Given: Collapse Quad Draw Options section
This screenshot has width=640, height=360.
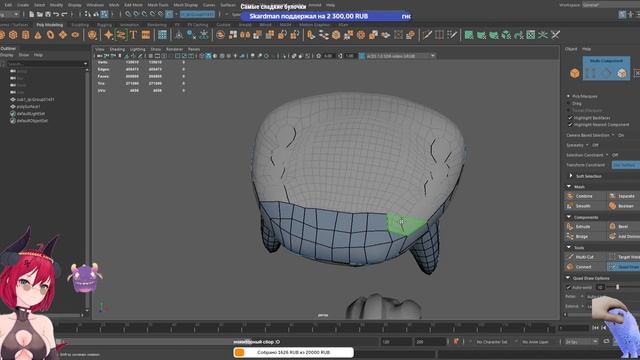Looking at the screenshot, I should tap(568, 278).
